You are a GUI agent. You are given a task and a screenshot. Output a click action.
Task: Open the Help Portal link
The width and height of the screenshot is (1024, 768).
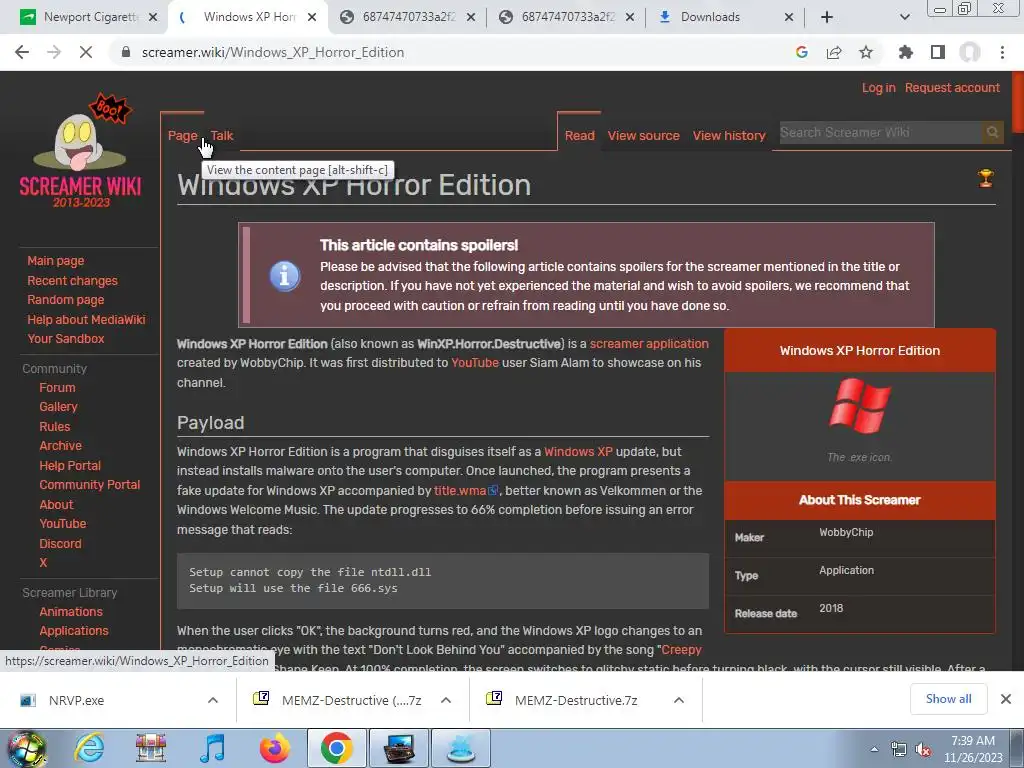tap(70, 466)
